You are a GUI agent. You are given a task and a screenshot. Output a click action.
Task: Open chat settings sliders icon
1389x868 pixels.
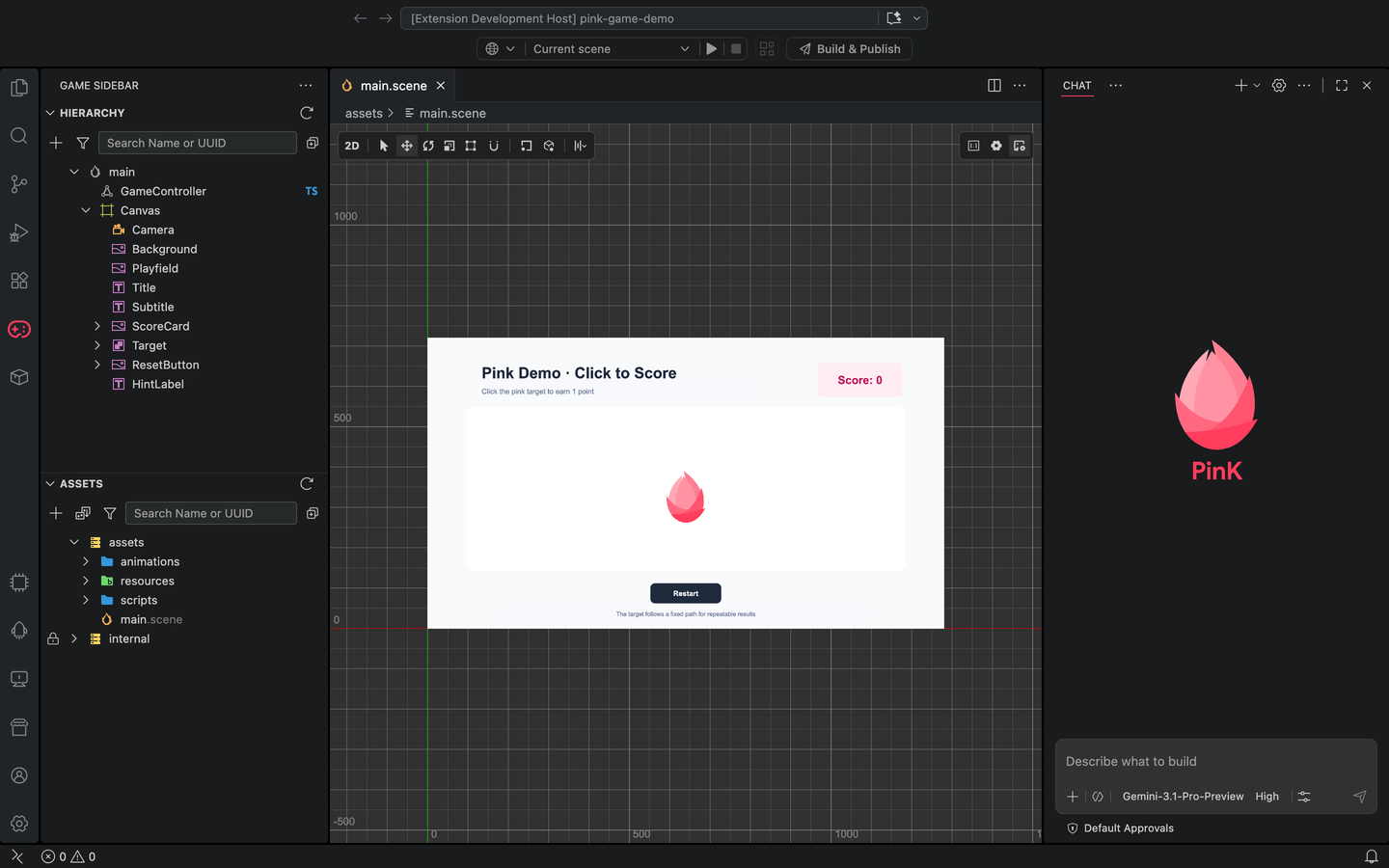coord(1304,797)
